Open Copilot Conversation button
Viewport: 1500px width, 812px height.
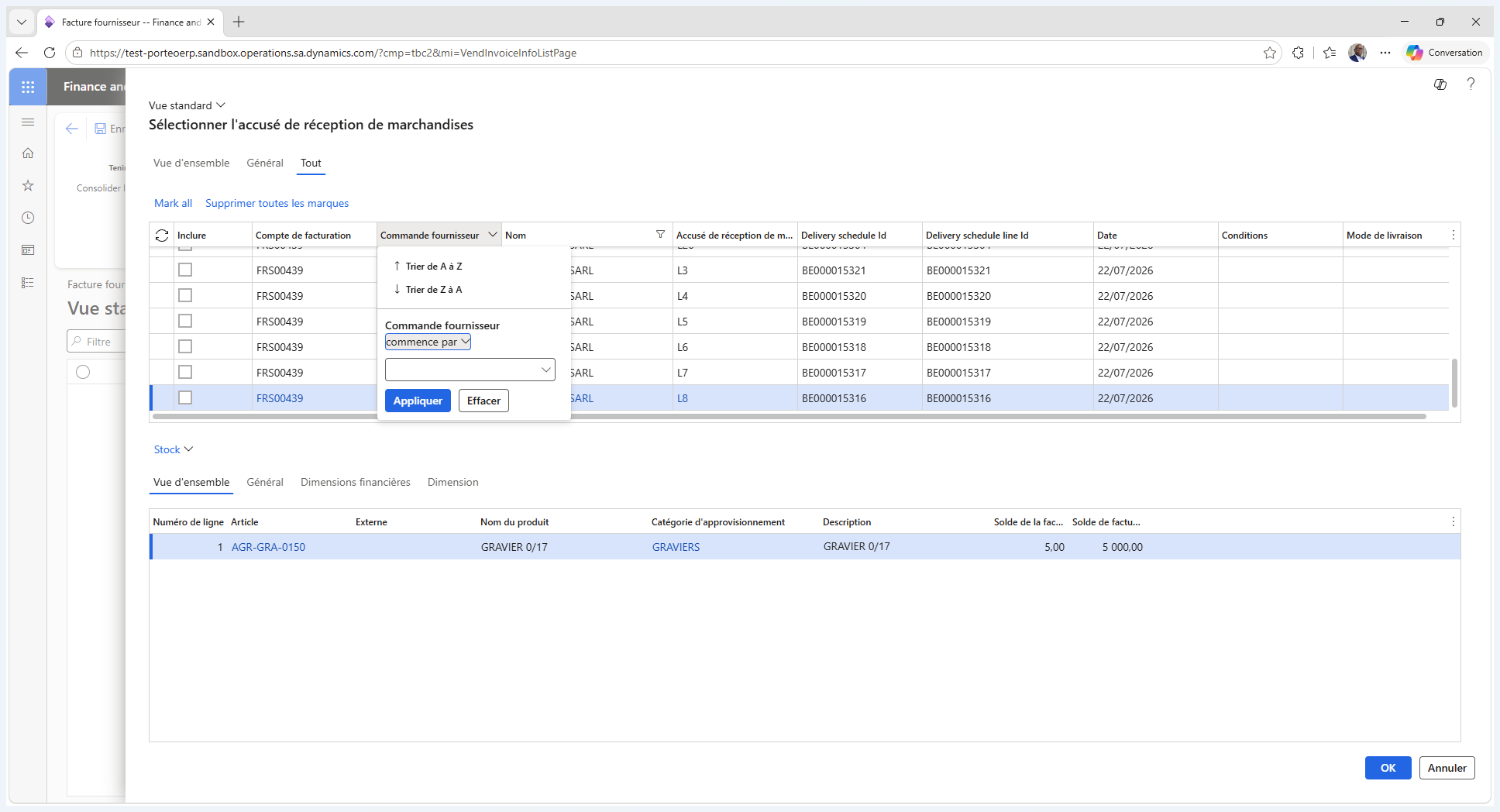(x=1445, y=53)
